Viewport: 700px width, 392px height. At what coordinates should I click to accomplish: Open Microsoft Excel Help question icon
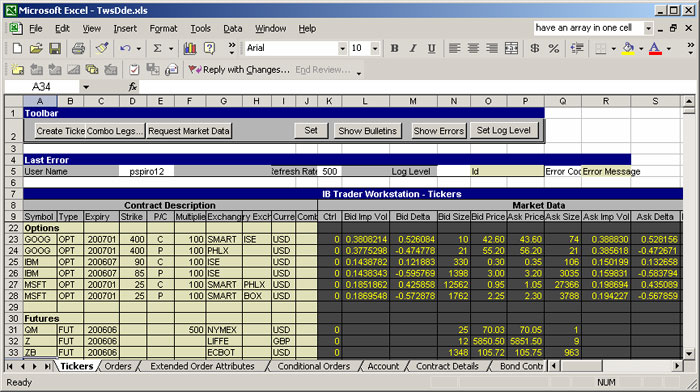tap(209, 48)
